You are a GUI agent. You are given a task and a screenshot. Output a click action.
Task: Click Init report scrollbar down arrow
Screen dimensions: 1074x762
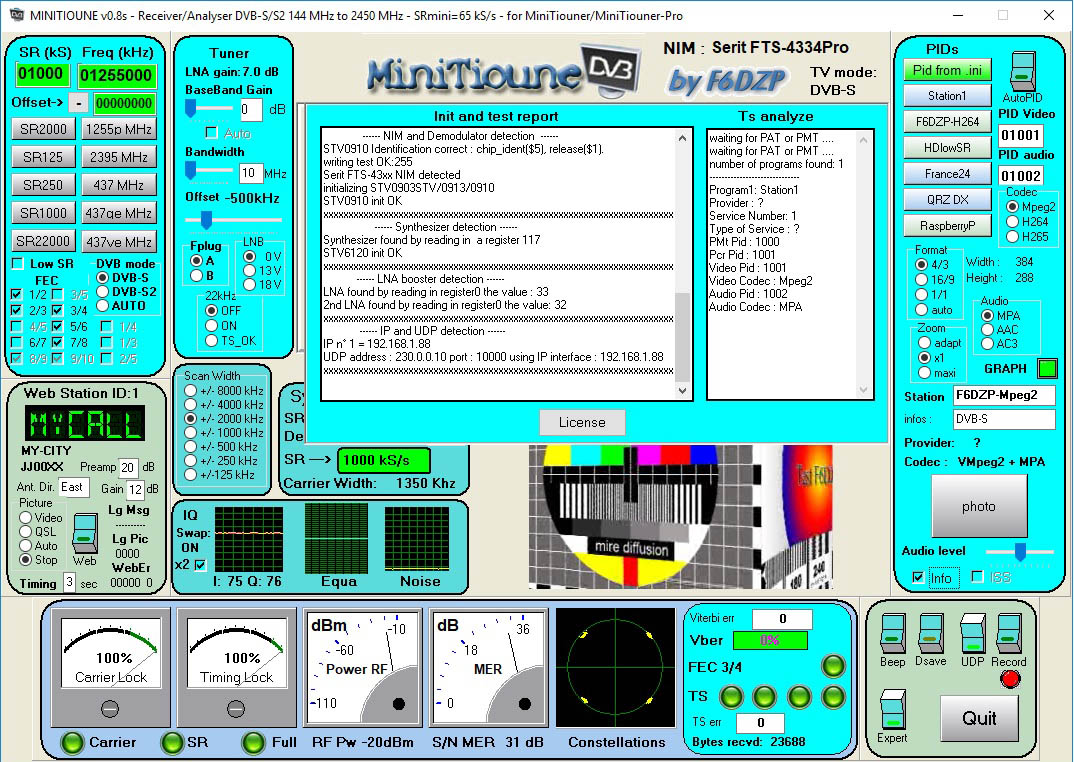[x=682, y=391]
